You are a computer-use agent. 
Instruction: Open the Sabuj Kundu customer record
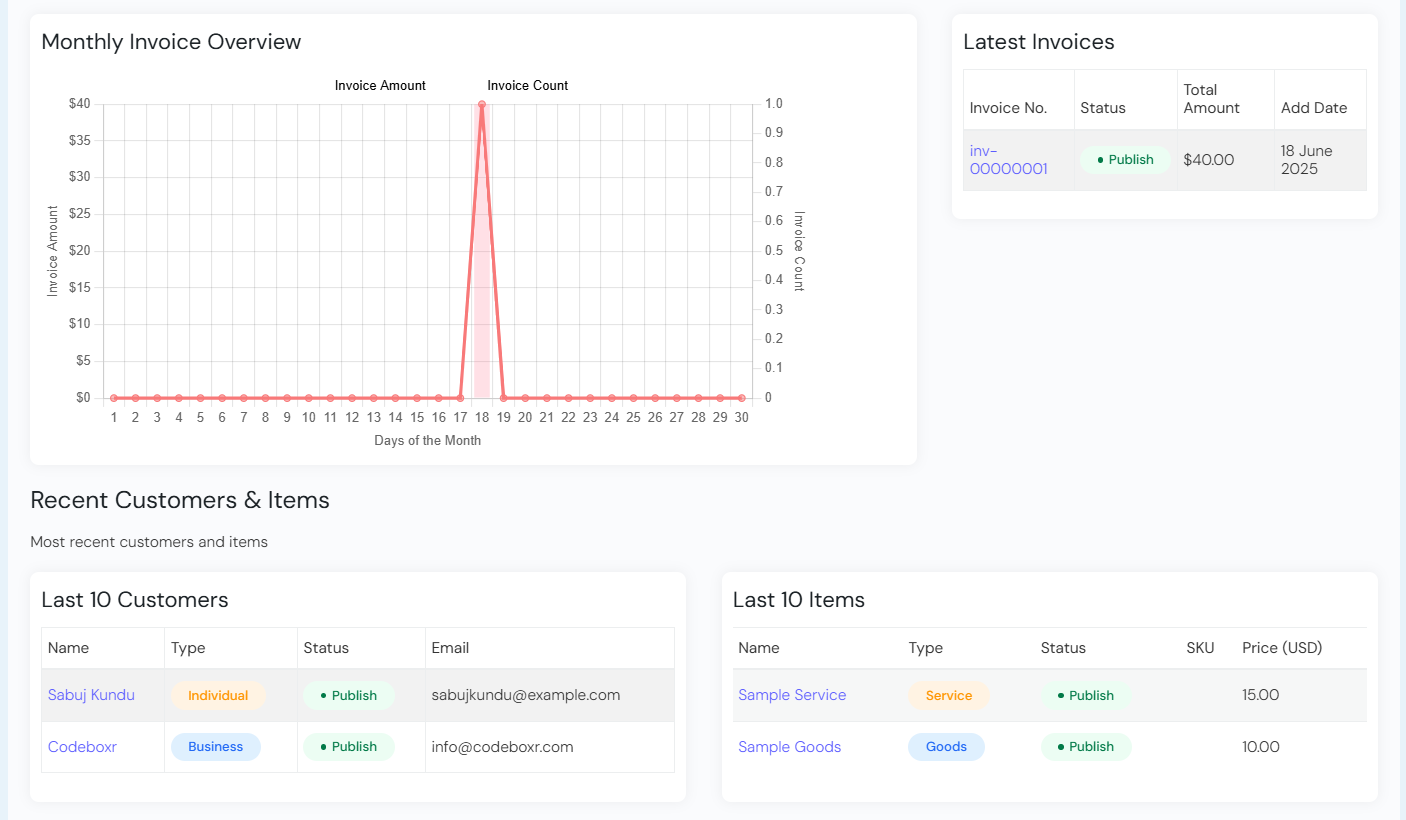click(x=91, y=695)
